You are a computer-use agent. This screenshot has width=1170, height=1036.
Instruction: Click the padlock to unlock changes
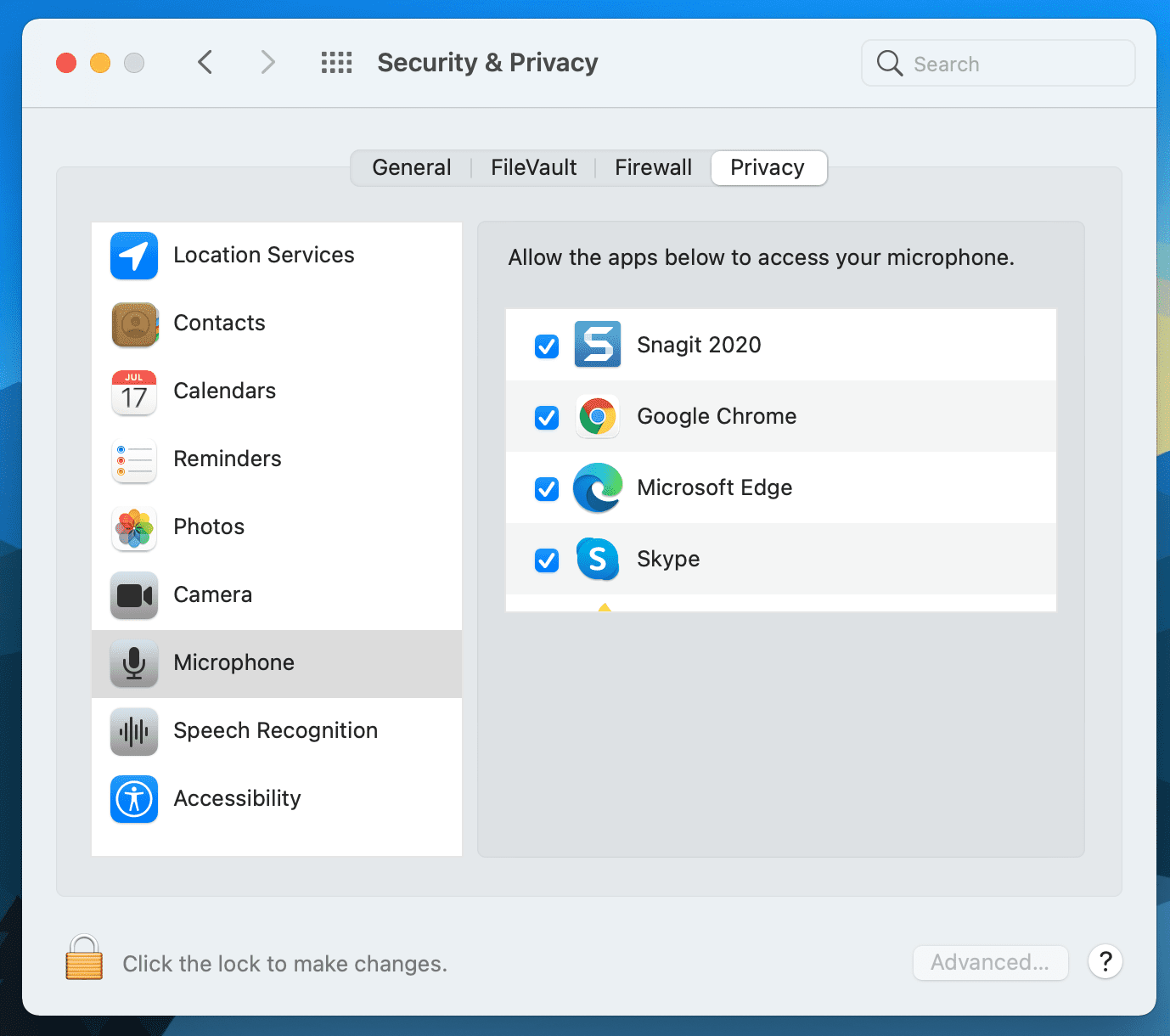[x=84, y=958]
